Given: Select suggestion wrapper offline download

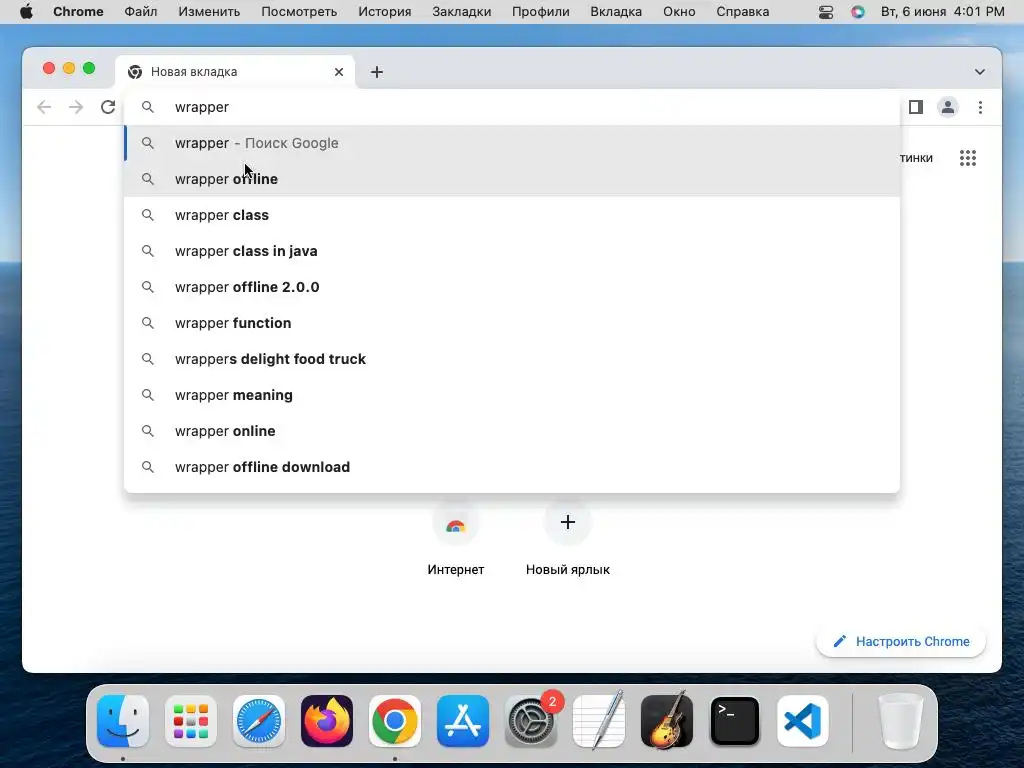Looking at the screenshot, I should [x=512, y=467].
